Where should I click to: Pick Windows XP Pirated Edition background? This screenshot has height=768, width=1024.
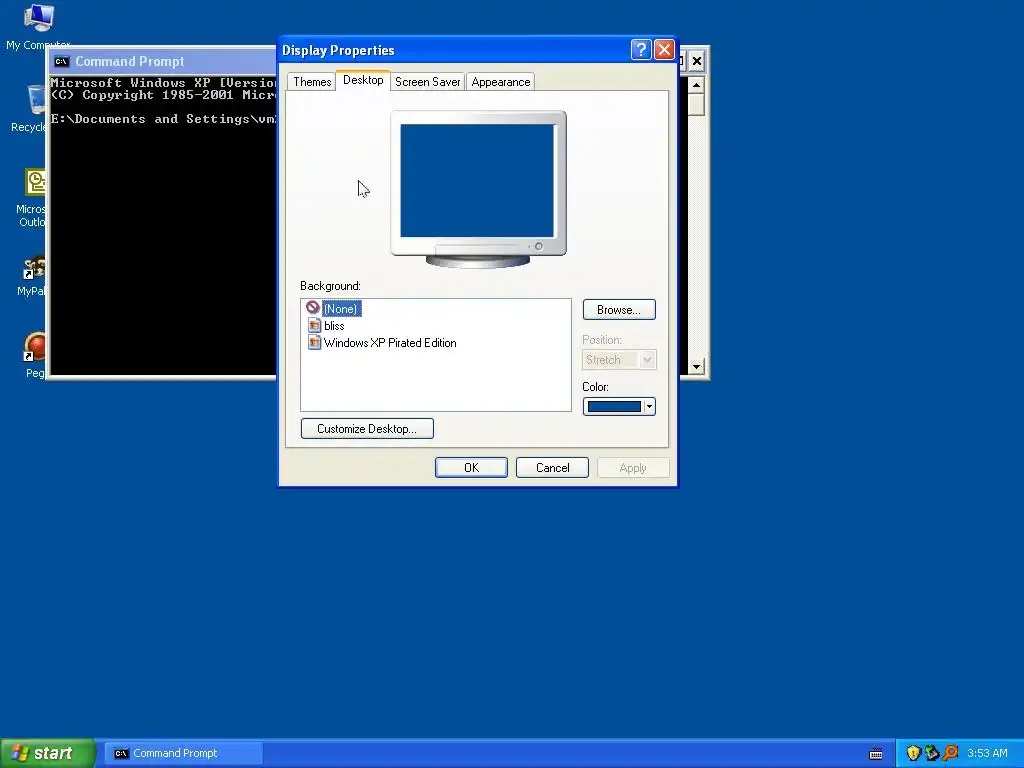pyautogui.click(x=390, y=343)
